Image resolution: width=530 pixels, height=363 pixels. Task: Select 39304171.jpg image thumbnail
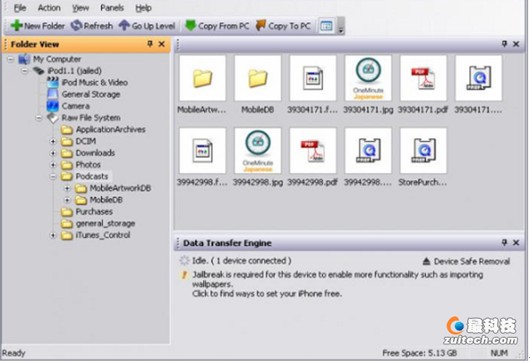(x=368, y=78)
